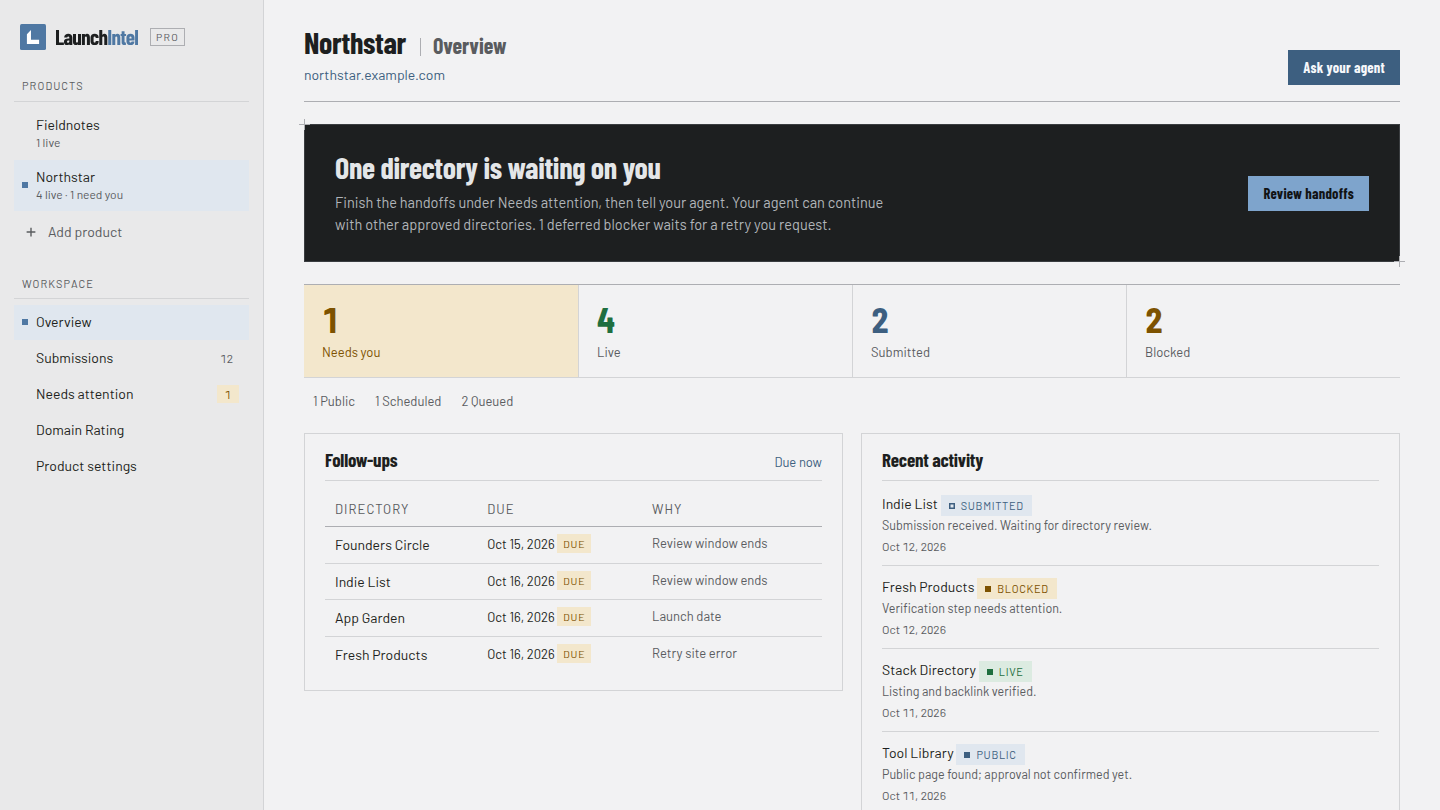Click the PUBLIC badge next to Tool Library
The width and height of the screenshot is (1440, 810).
click(x=990, y=755)
